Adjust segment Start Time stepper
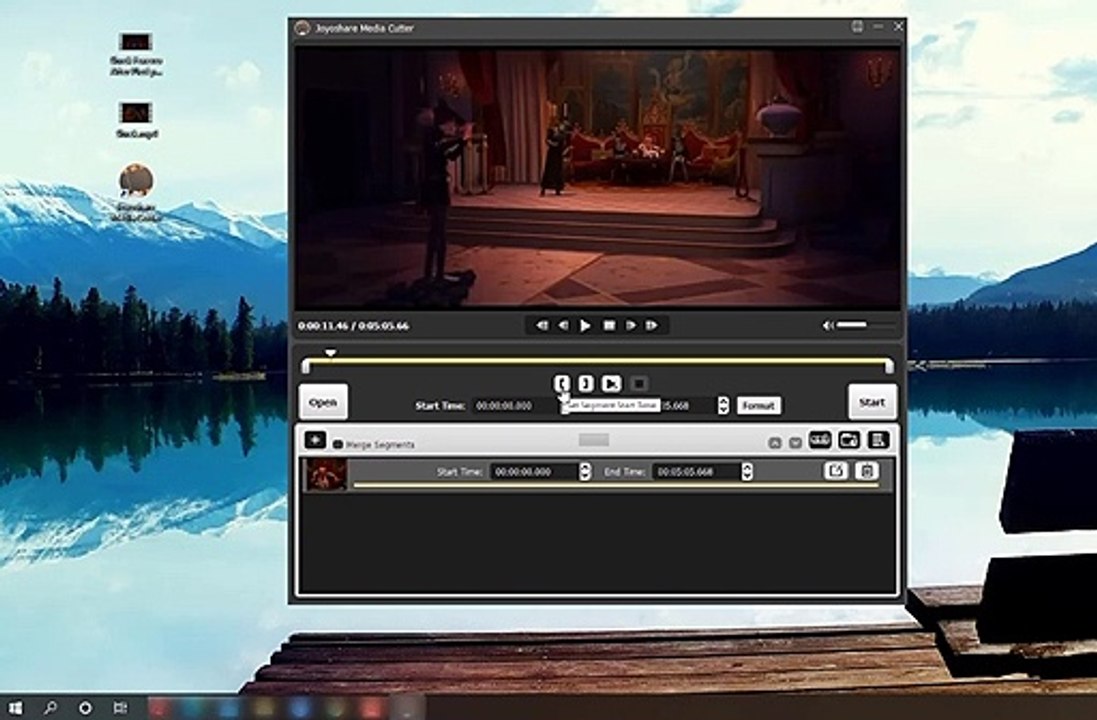This screenshot has height=720, width=1097. click(586, 472)
